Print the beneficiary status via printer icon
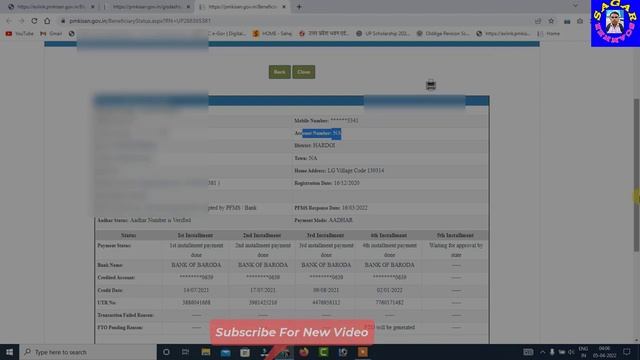640x360 pixels. 431,84
